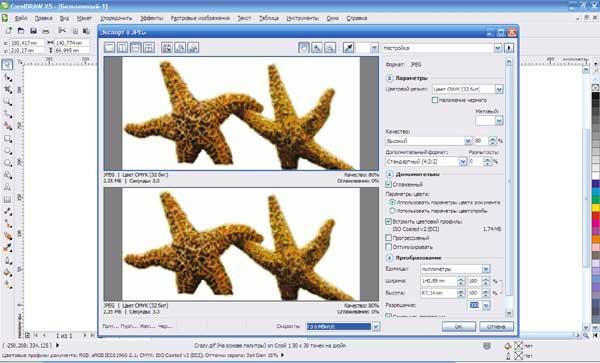The image size is (600, 363).
Task: Open the Настройка preset dropdown
Action: 497,48
